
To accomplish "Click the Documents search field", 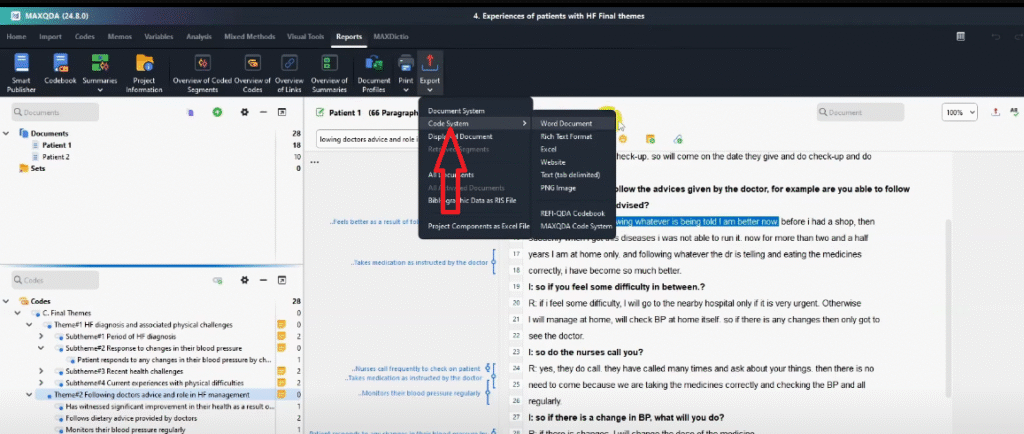I will click(x=56, y=112).
